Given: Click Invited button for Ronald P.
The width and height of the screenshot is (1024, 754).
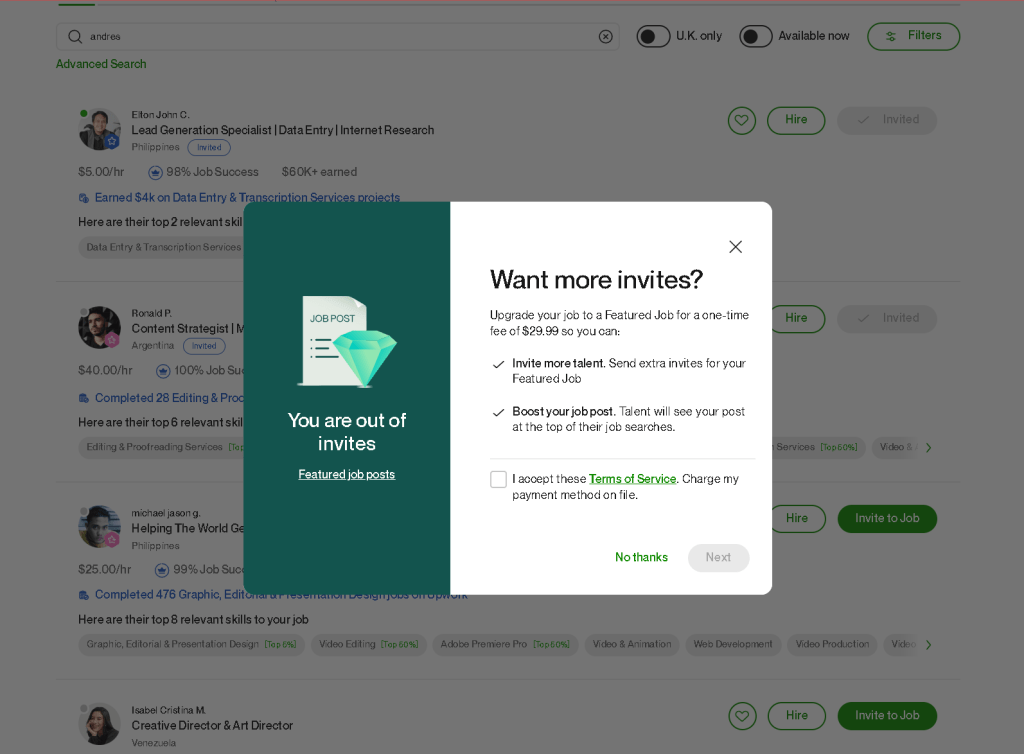Looking at the screenshot, I should click(x=887, y=319).
